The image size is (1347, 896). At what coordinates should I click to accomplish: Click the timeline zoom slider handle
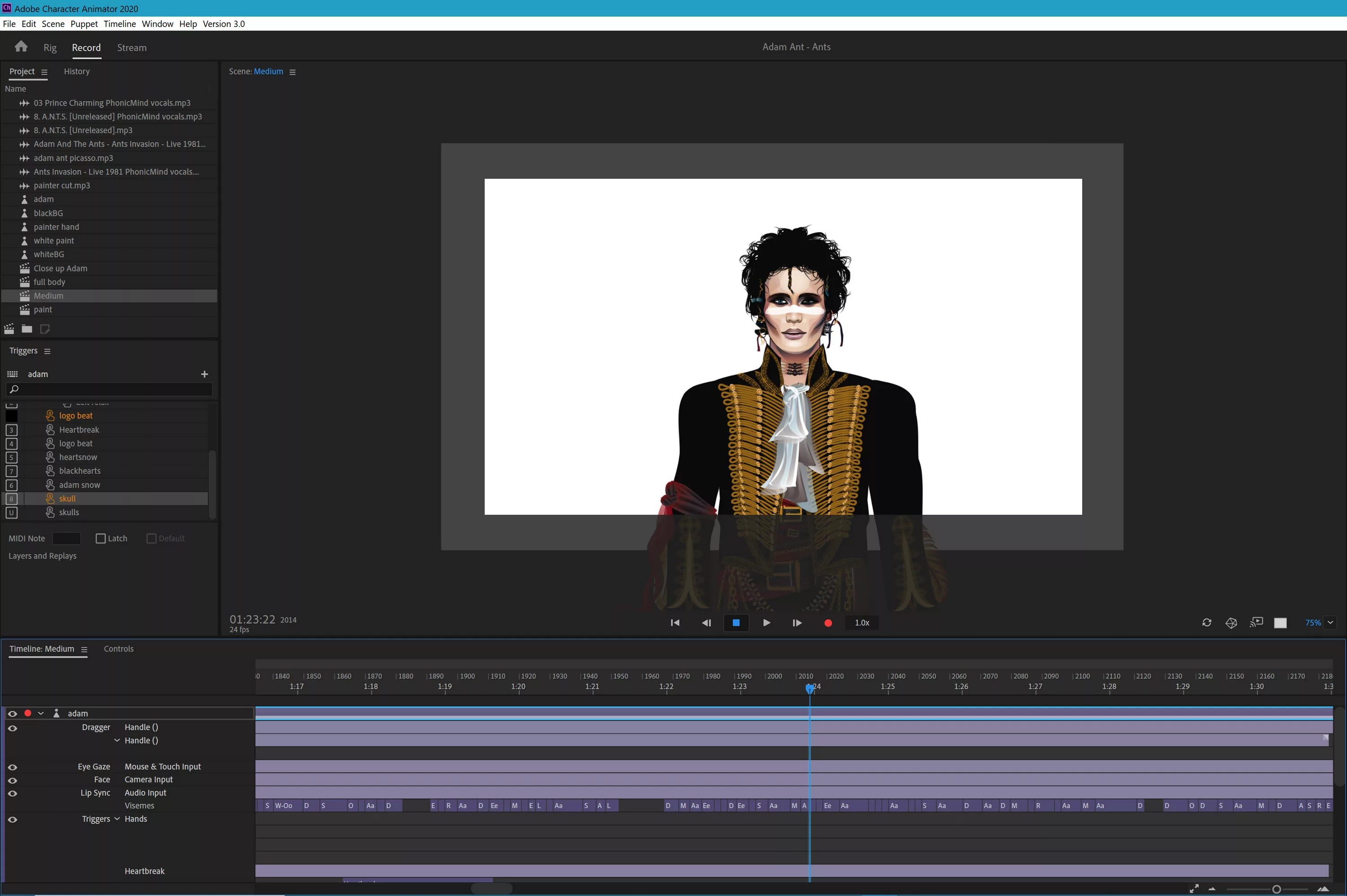coord(1276,889)
